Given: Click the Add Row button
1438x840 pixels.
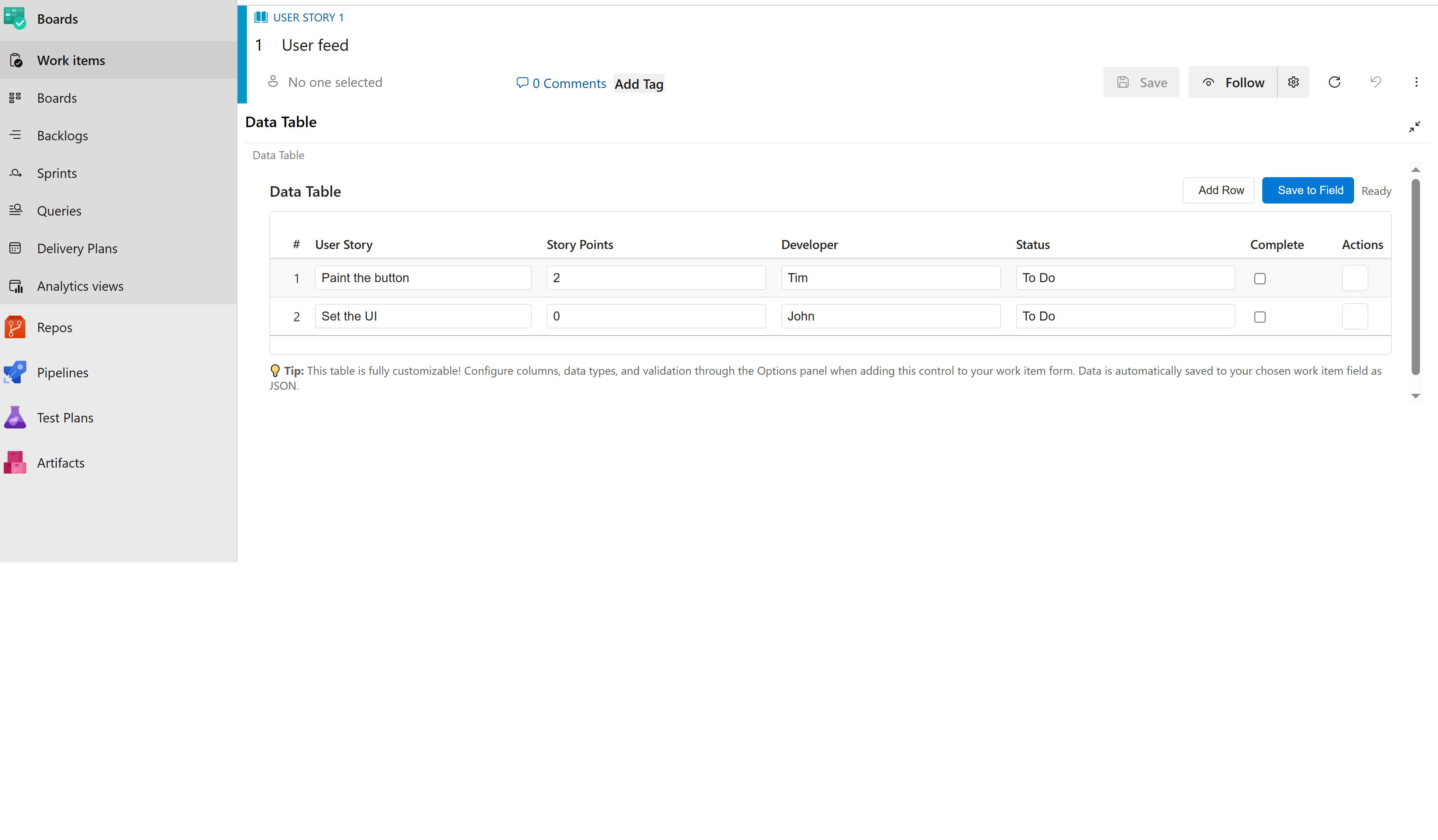Looking at the screenshot, I should (1218, 190).
